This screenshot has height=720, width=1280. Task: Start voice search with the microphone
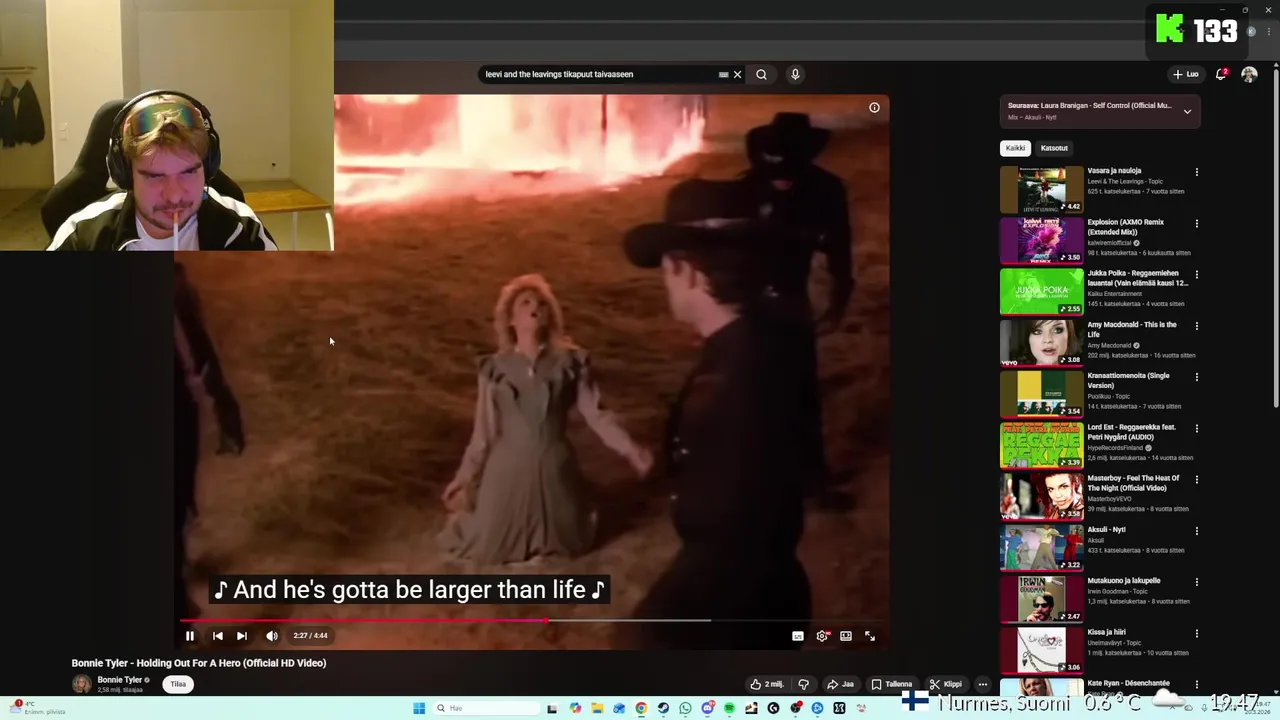tap(795, 74)
